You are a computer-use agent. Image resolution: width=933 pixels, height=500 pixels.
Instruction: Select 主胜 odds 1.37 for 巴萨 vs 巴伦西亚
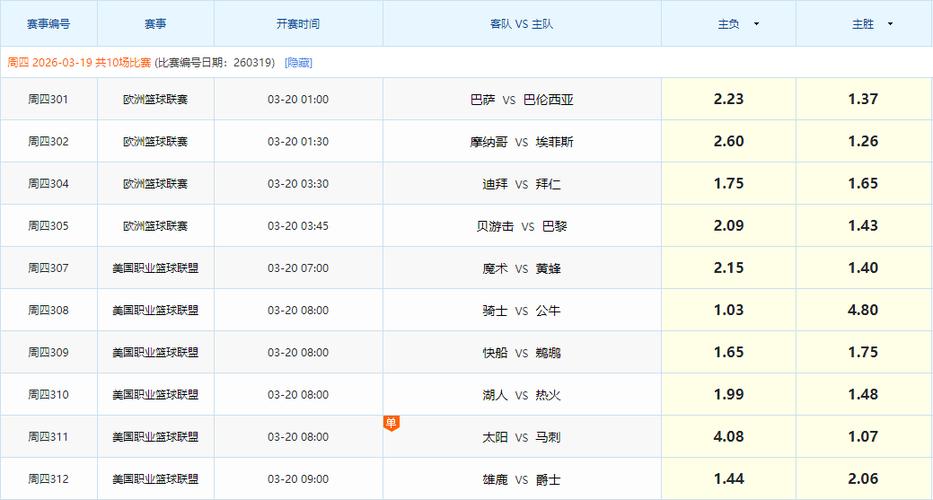(x=864, y=99)
